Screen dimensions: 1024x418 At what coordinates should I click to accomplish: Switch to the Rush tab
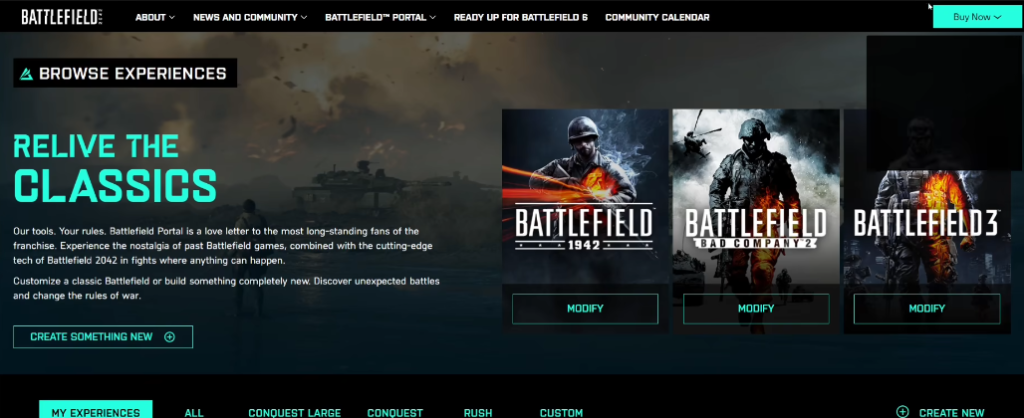coord(478,413)
